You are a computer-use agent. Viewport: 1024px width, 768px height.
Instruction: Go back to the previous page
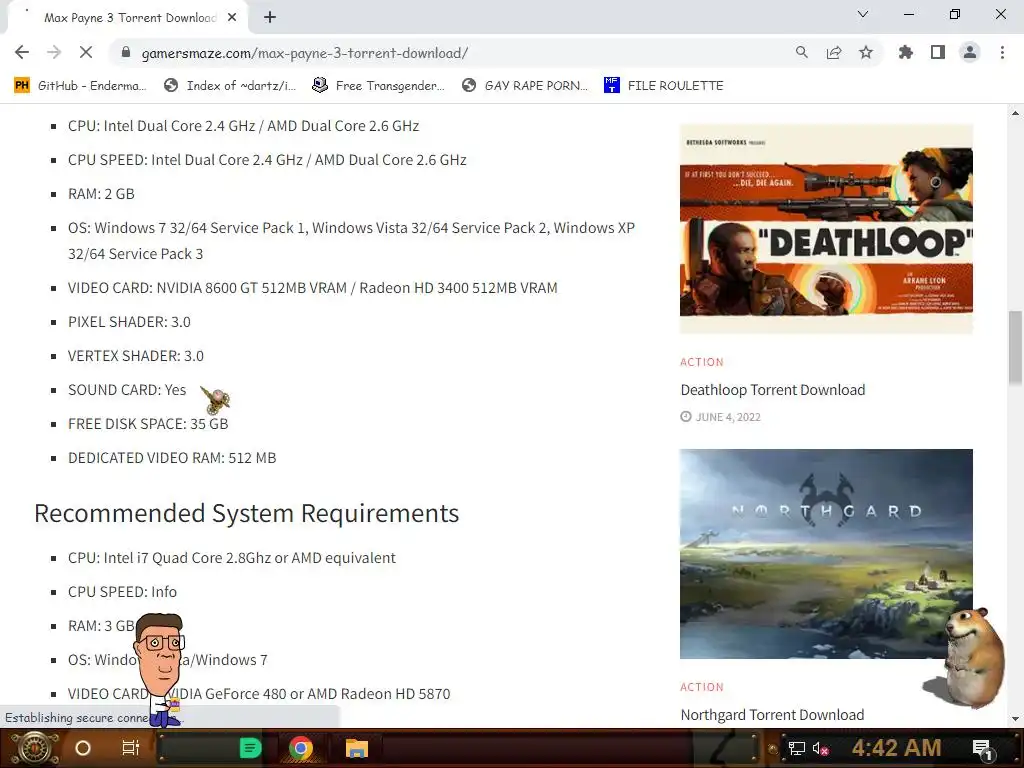(x=22, y=53)
